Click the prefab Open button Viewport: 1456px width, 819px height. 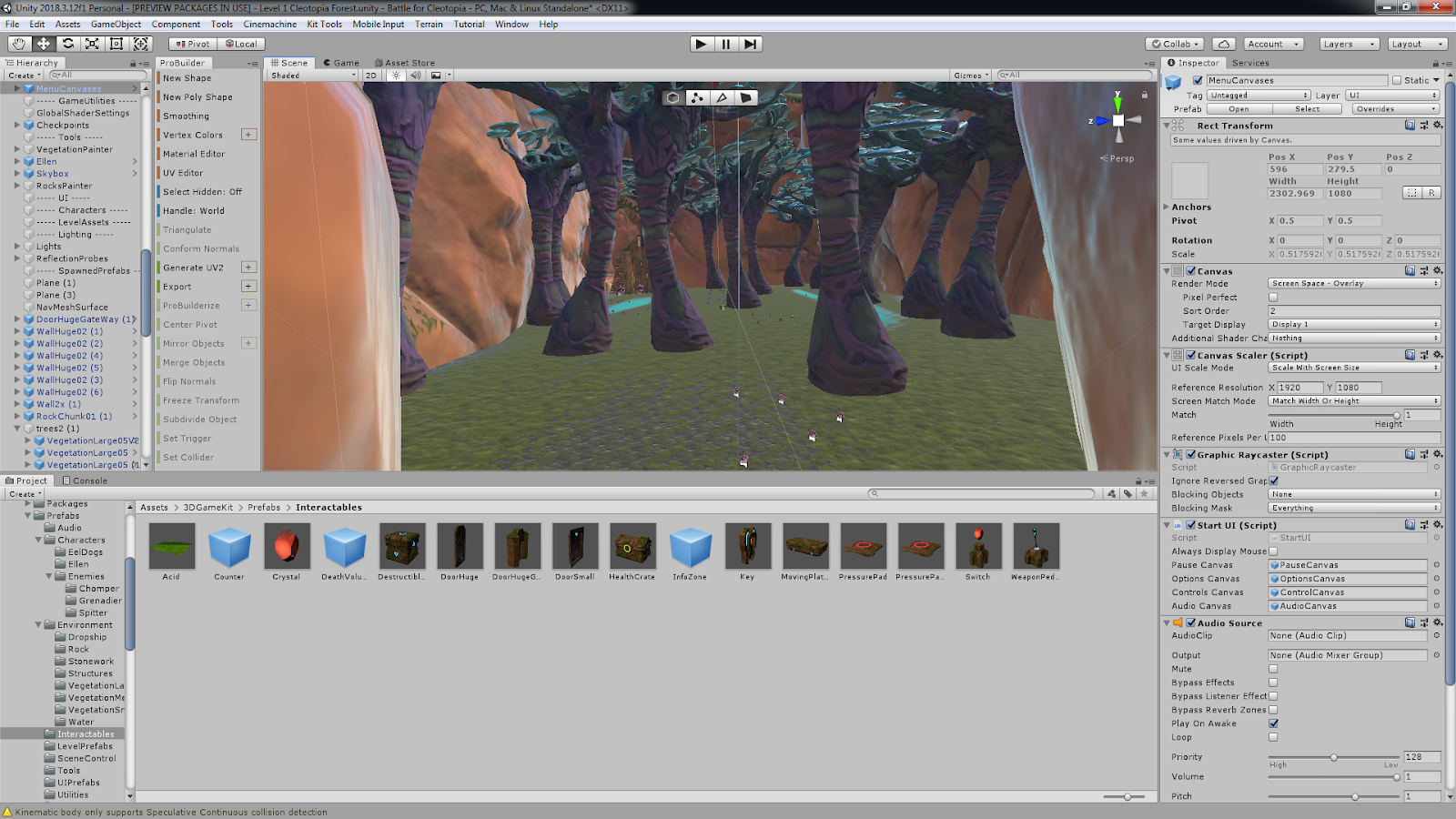[1239, 109]
